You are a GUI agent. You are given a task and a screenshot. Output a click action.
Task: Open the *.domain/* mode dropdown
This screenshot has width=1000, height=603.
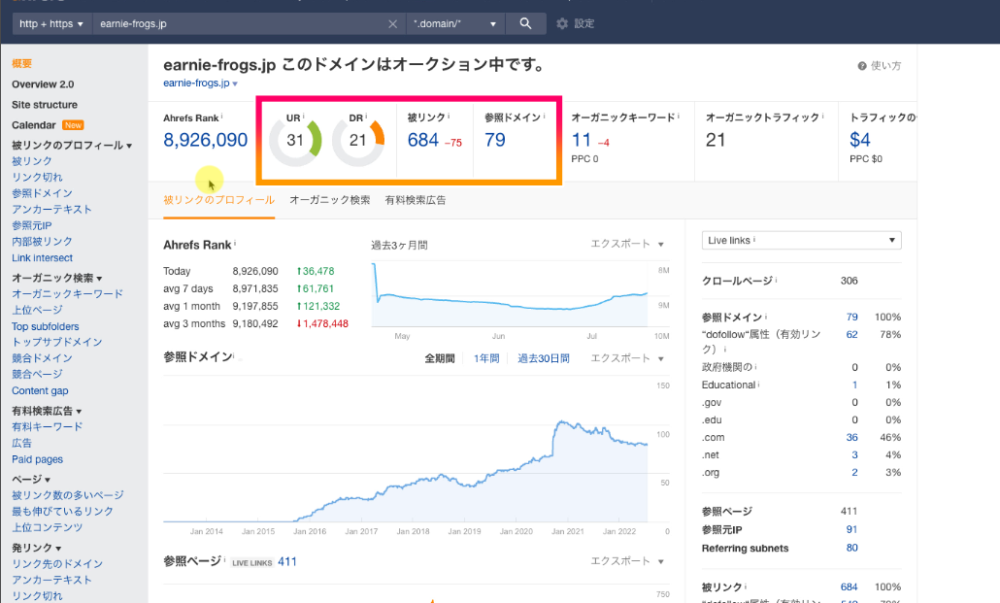455,24
